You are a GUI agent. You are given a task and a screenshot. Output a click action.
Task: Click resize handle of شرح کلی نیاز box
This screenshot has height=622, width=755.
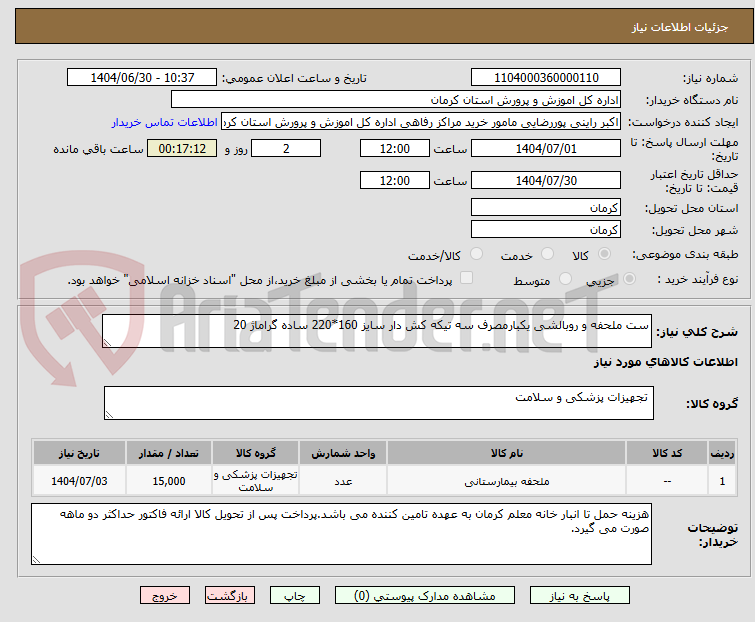(x=107, y=342)
